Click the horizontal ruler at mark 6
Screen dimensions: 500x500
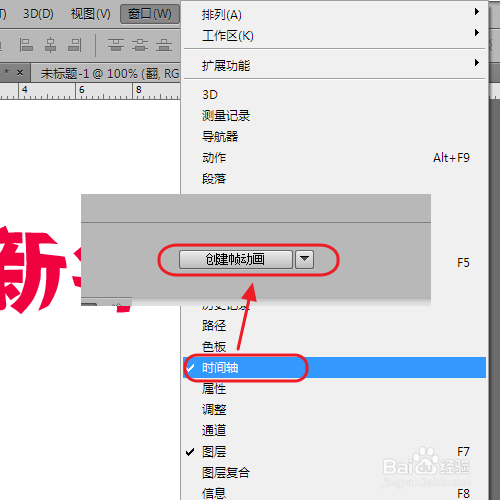coord(82,91)
